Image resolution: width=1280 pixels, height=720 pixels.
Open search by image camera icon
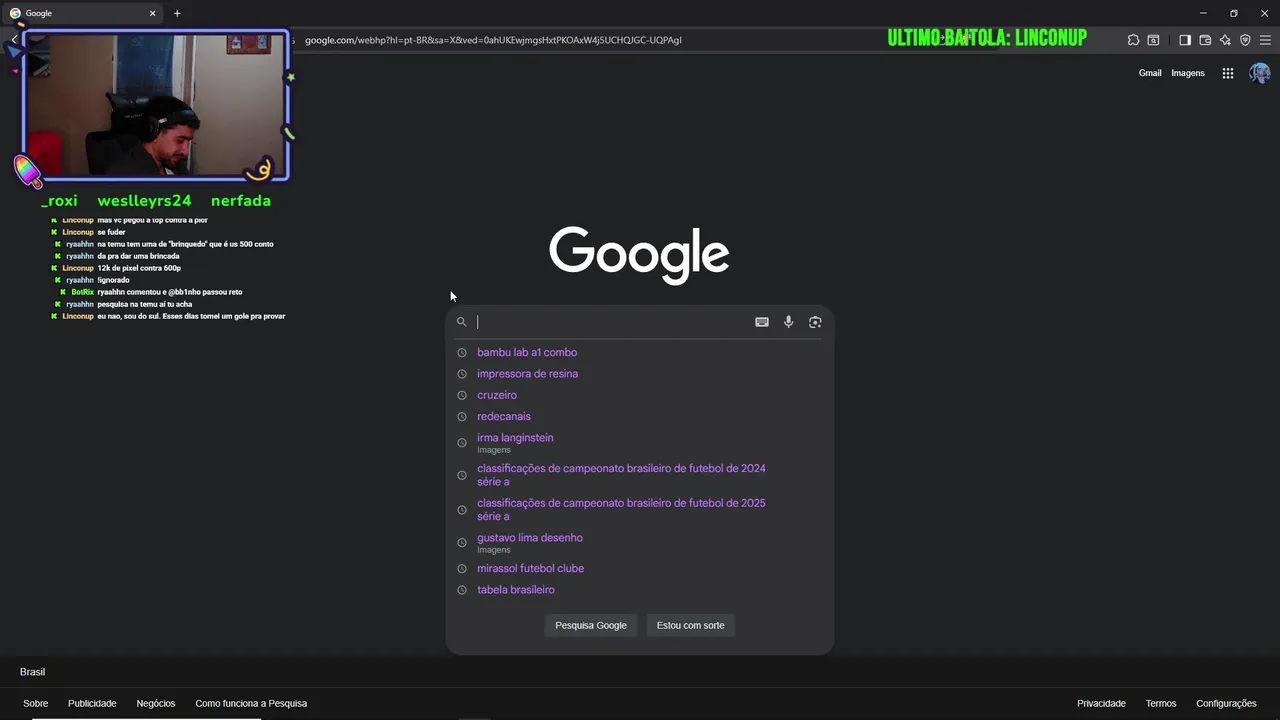pyautogui.click(x=815, y=322)
